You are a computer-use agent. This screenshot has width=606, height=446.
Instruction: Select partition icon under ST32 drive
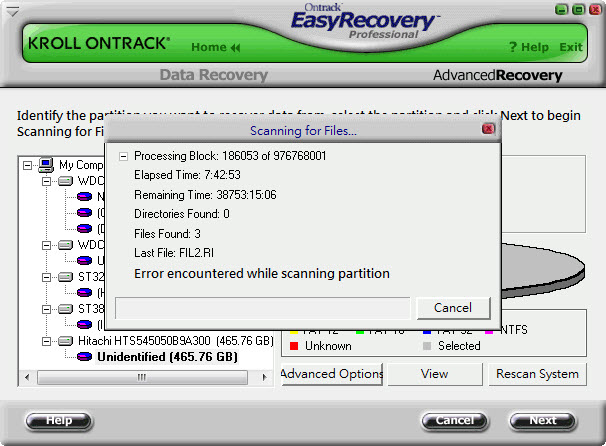coord(84,293)
